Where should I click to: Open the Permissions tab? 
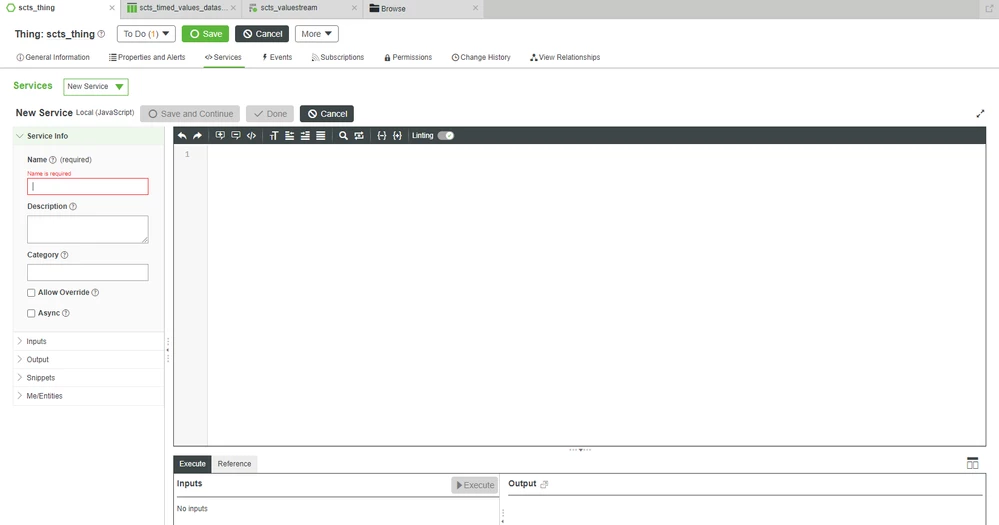pyautogui.click(x=408, y=57)
